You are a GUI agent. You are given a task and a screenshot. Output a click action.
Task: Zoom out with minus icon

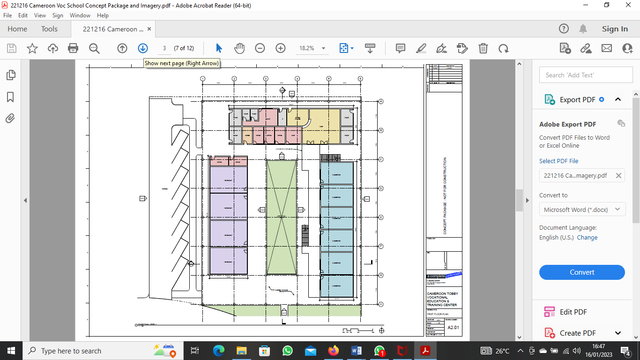[260, 48]
